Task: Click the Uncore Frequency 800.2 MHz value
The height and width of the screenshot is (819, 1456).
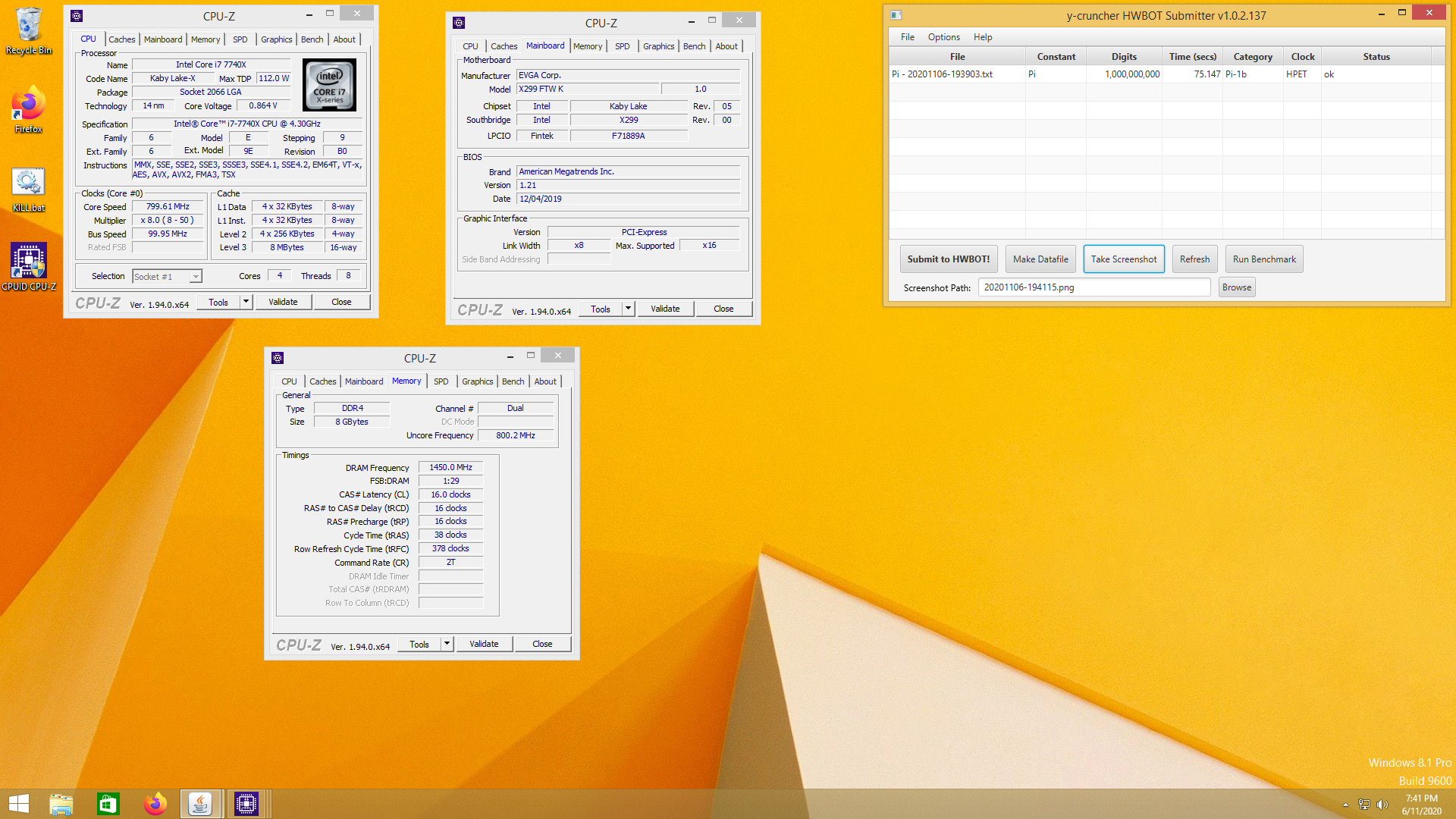Action: pyautogui.click(x=515, y=435)
